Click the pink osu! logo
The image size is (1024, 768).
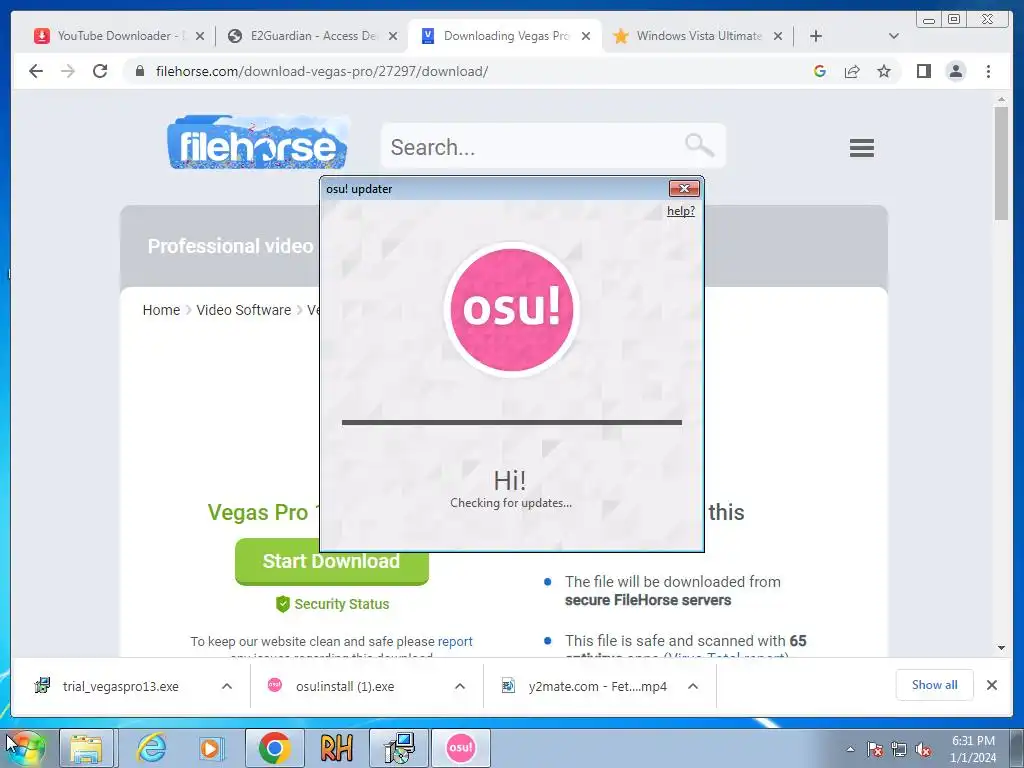(511, 309)
